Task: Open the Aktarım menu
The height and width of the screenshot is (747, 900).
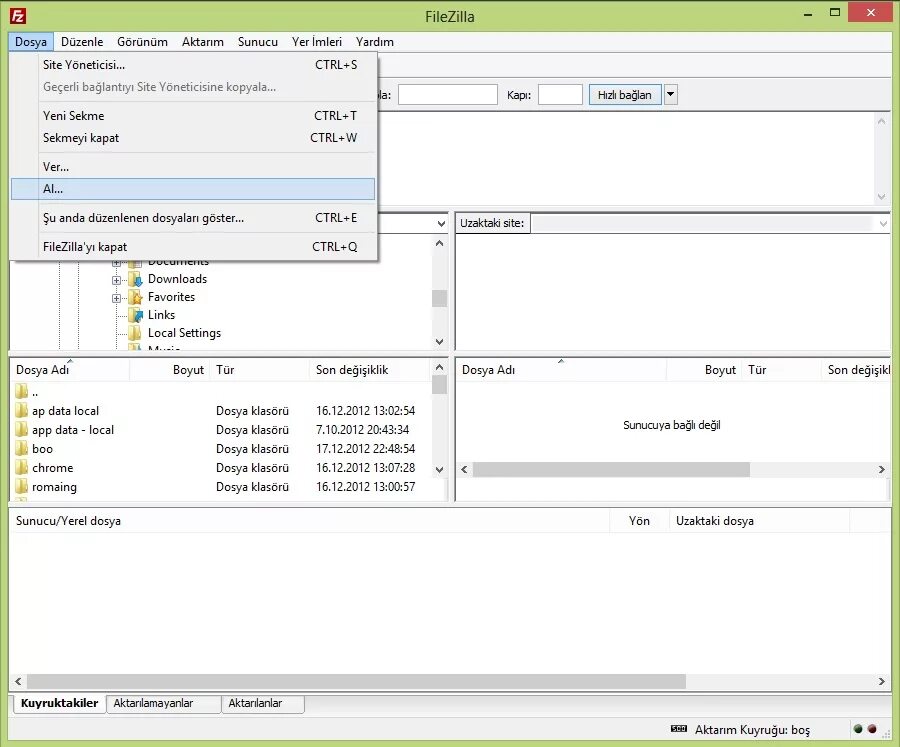Action: [203, 42]
